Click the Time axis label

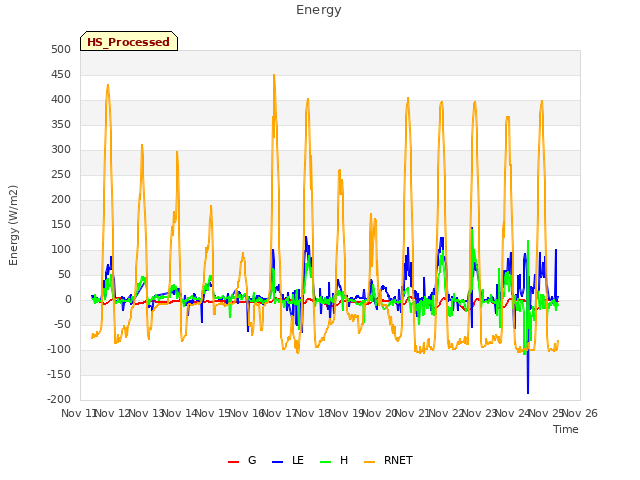(x=566, y=429)
